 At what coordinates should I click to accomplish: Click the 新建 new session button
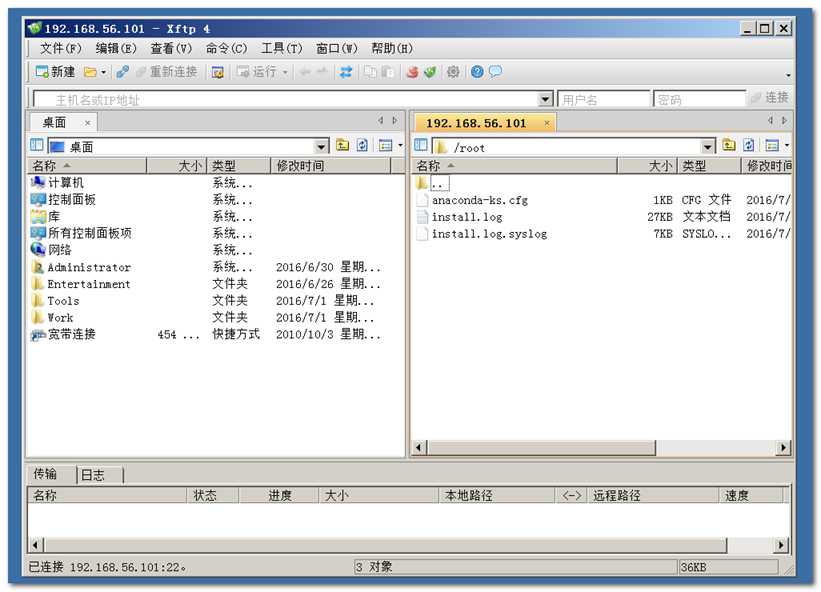(55, 71)
